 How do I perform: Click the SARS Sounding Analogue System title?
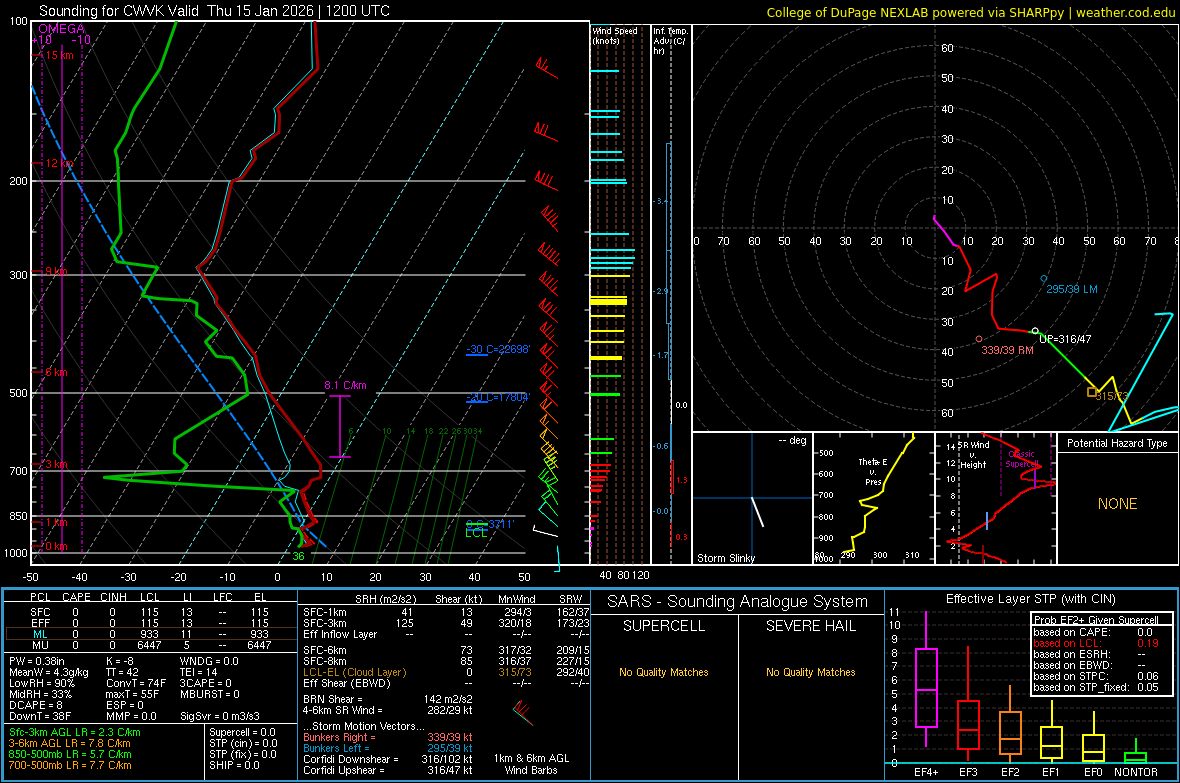click(737, 602)
